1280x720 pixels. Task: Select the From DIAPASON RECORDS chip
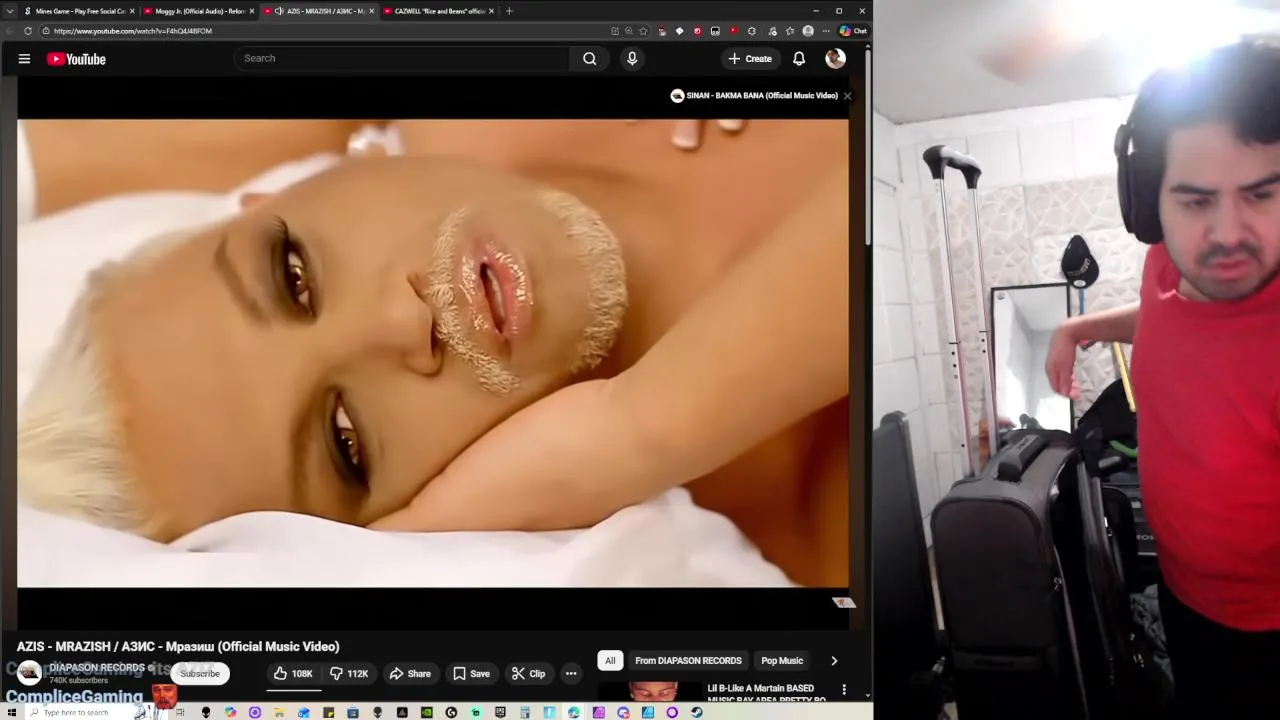coord(688,661)
